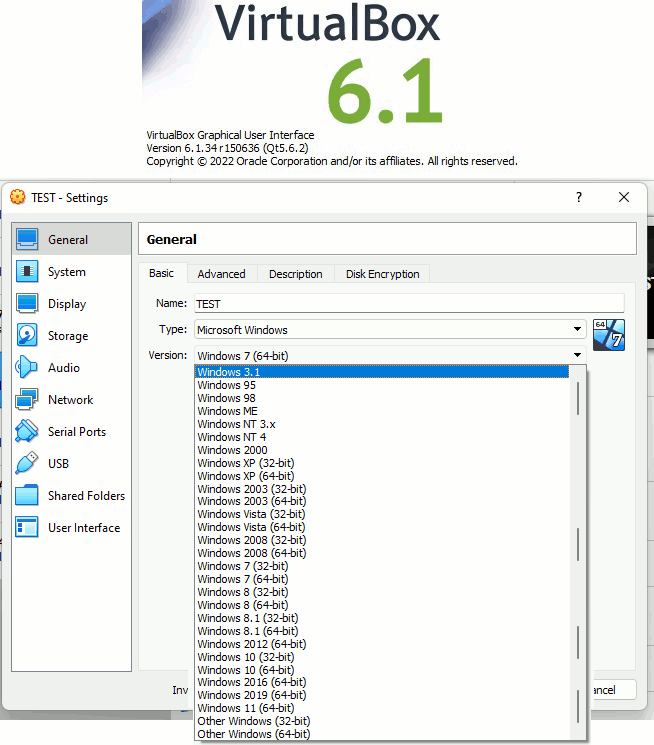
Task: Open the Storage settings disk icon
Action: pyautogui.click(x=27, y=335)
